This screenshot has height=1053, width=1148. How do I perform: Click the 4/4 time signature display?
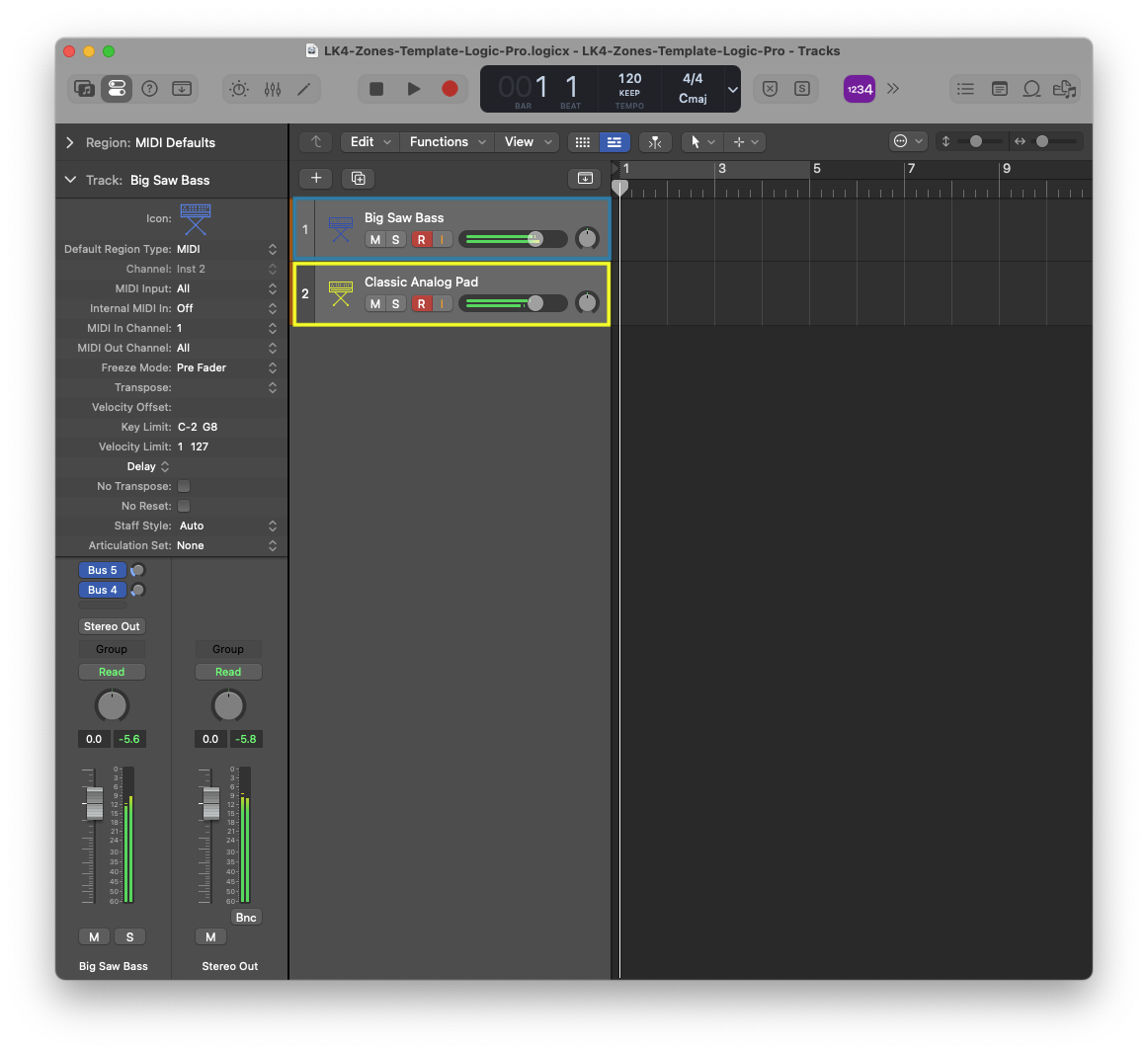pos(693,78)
